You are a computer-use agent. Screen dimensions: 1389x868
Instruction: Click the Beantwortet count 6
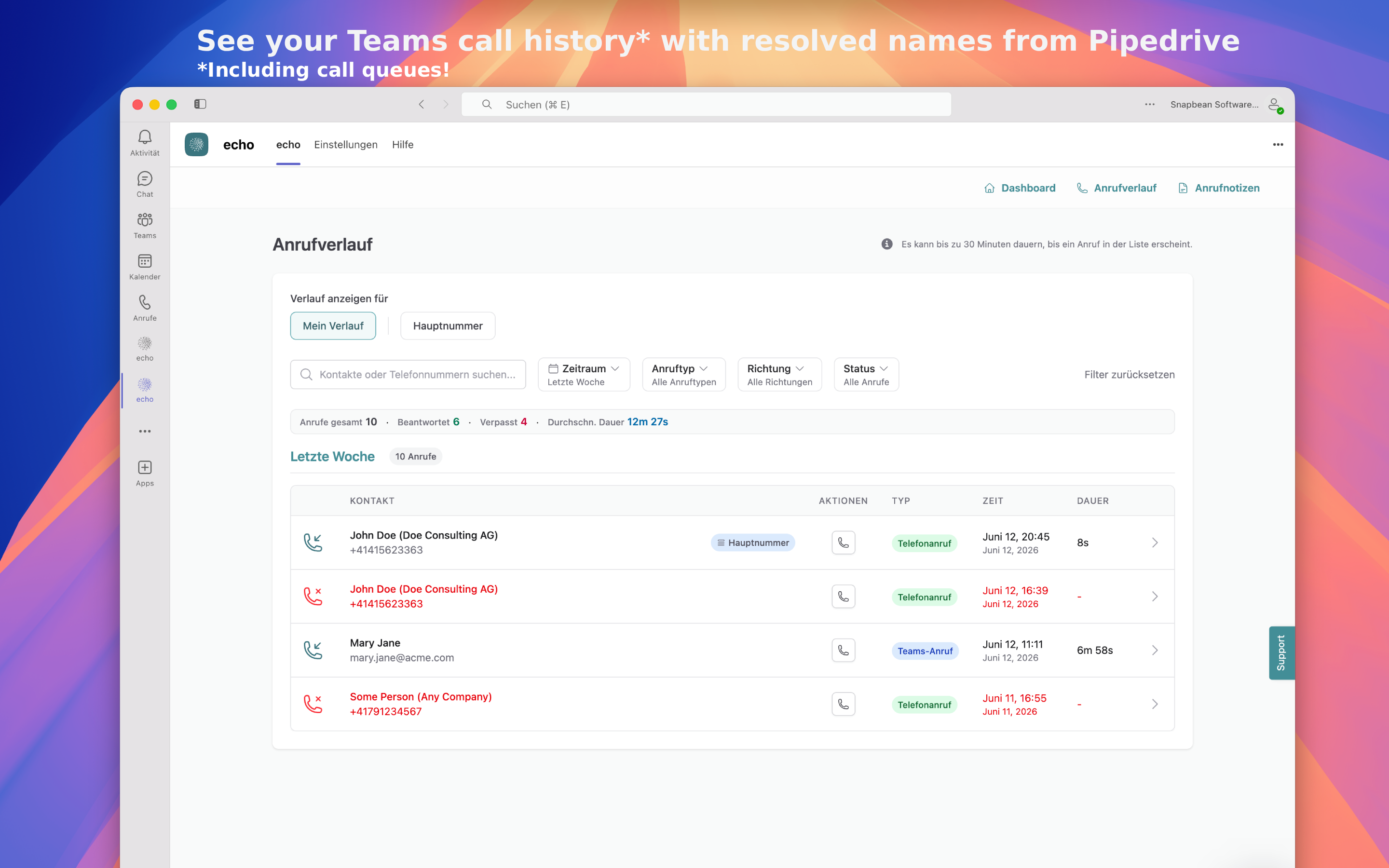456,422
